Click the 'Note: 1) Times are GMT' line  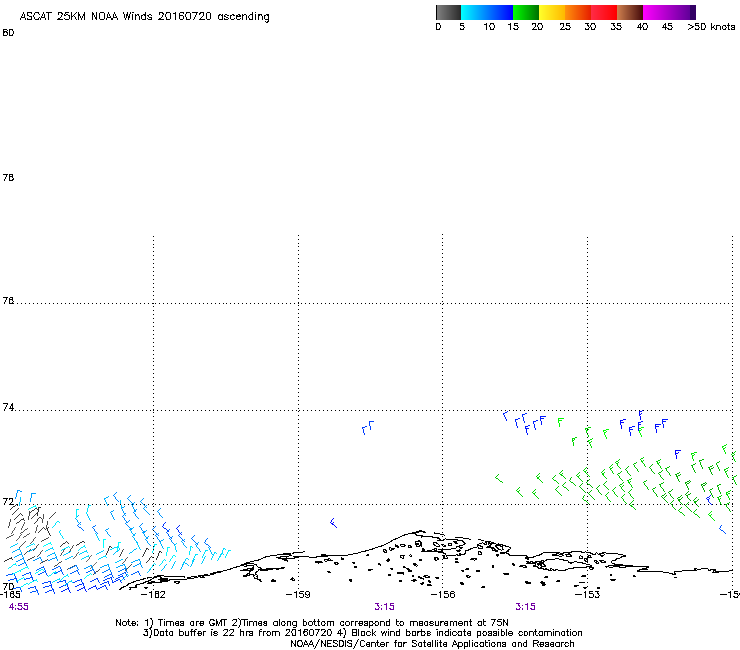point(312,623)
